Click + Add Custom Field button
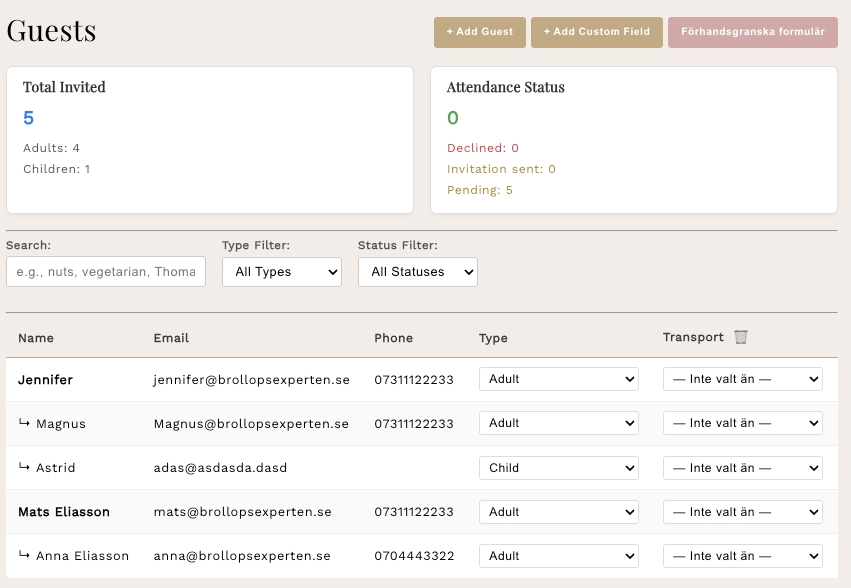 coord(596,32)
